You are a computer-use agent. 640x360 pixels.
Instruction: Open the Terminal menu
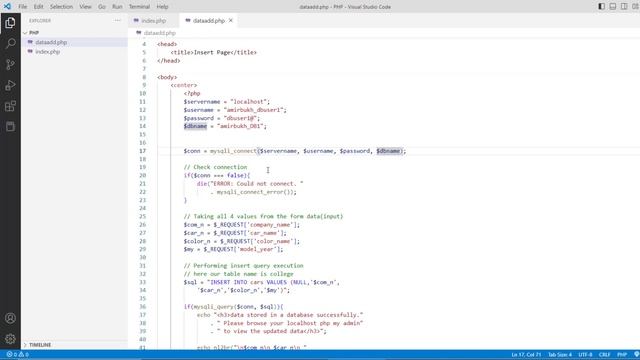[139, 7]
